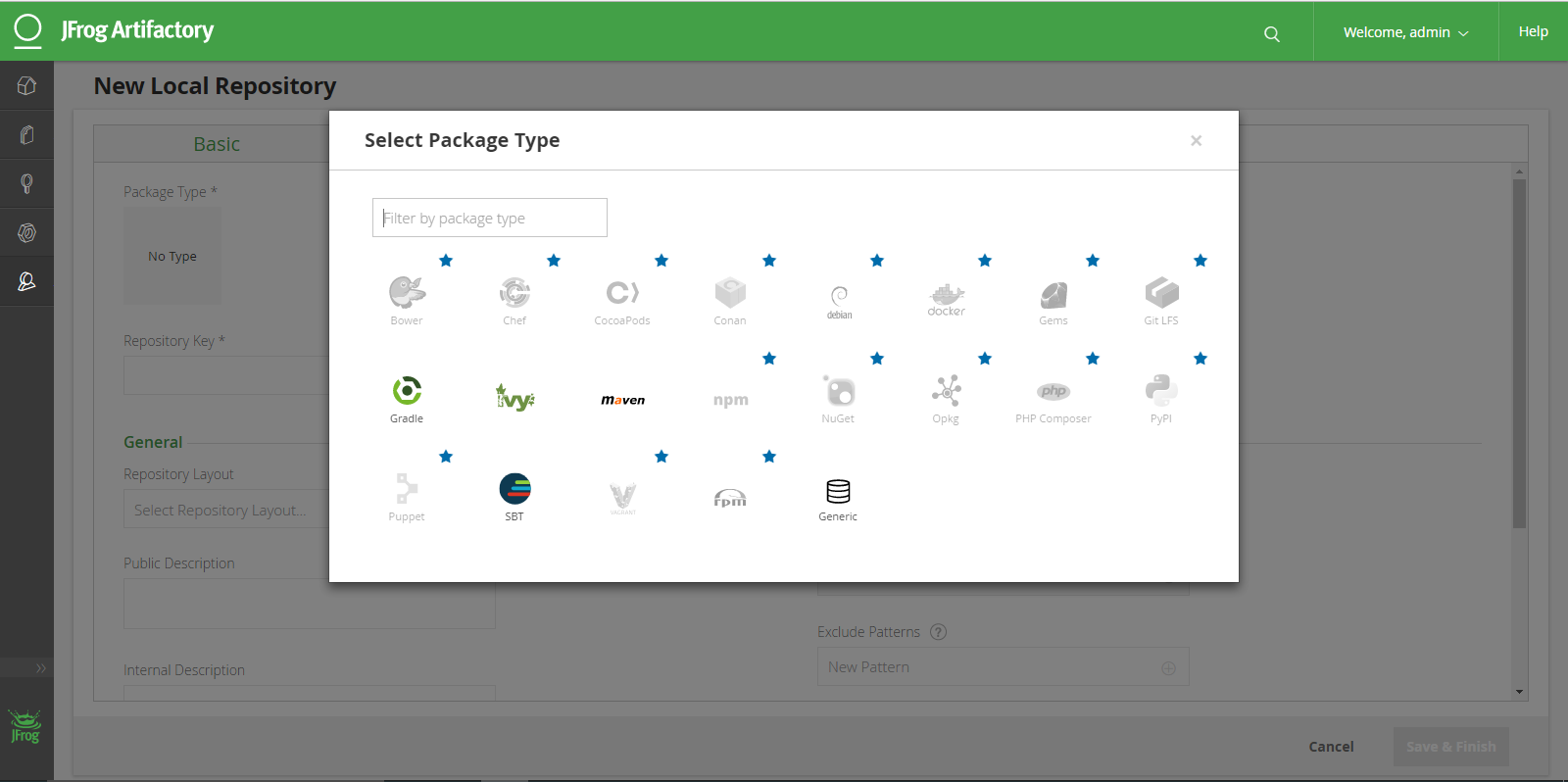Select the Generic package type
This screenshot has width=1568, height=782.
[x=838, y=499]
